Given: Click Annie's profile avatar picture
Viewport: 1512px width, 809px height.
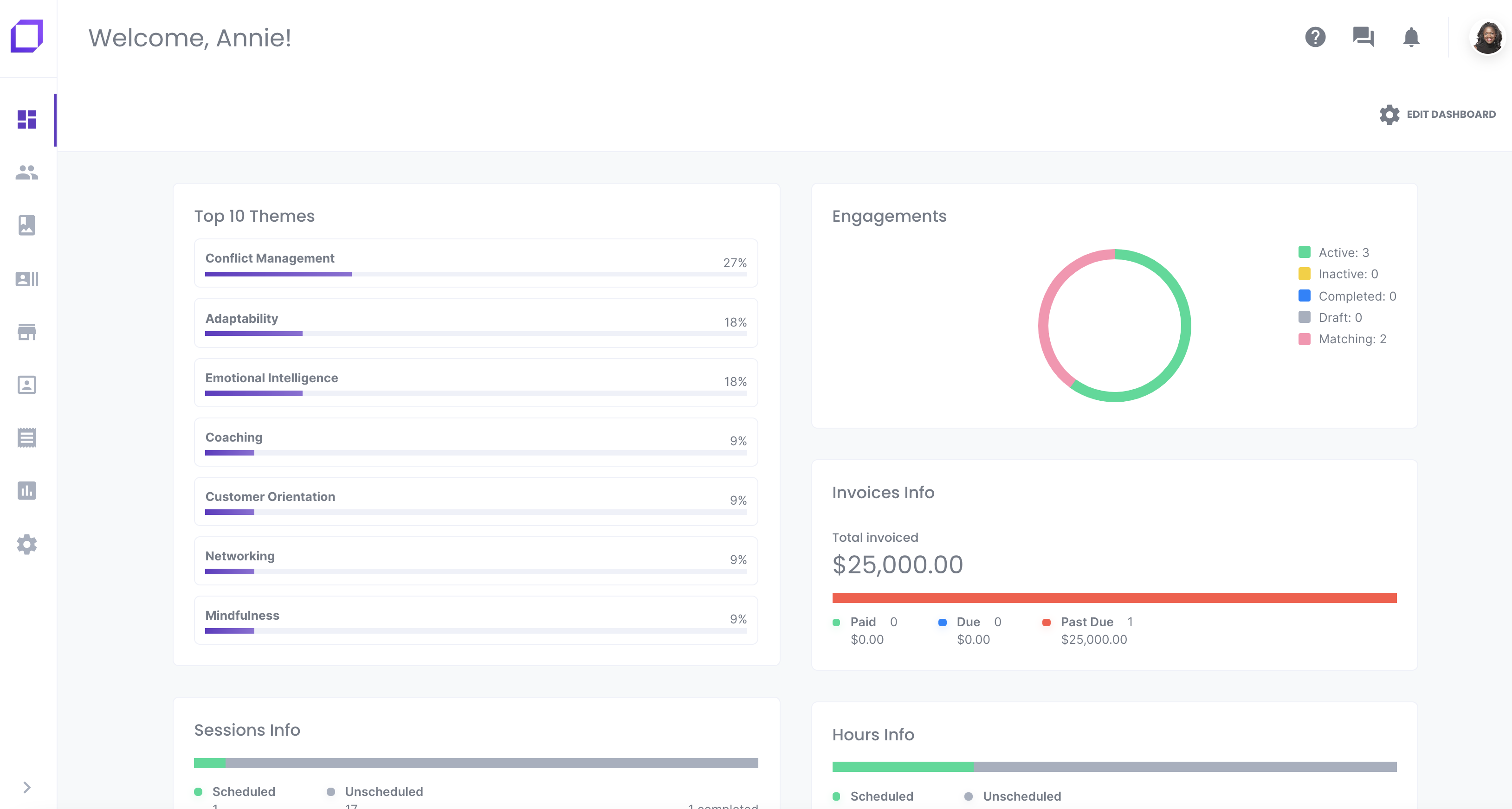Looking at the screenshot, I should (x=1487, y=38).
